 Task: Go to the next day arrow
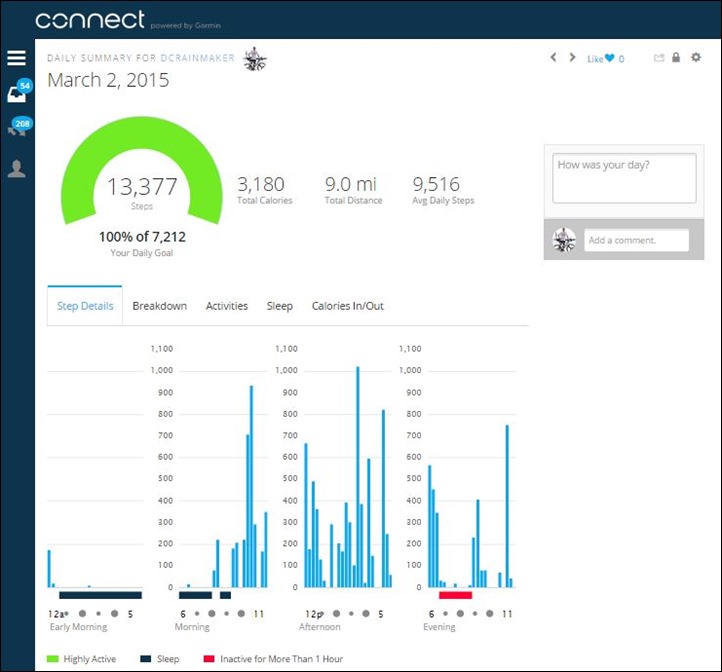point(572,58)
